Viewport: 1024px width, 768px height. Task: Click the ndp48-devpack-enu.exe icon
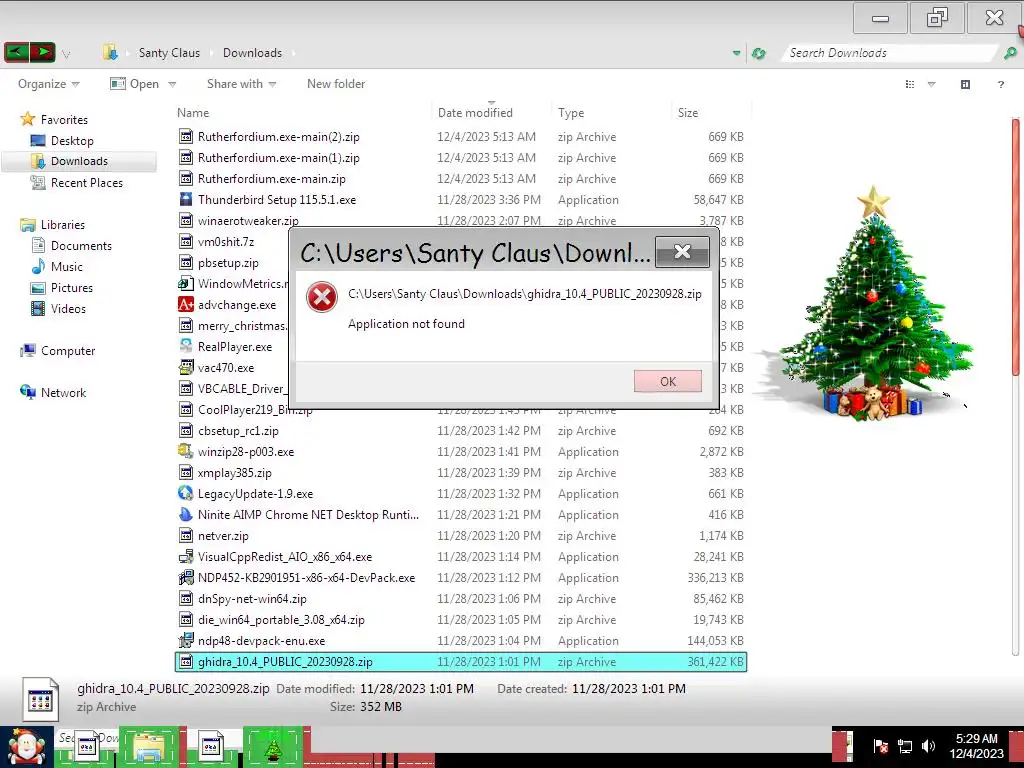pos(186,640)
